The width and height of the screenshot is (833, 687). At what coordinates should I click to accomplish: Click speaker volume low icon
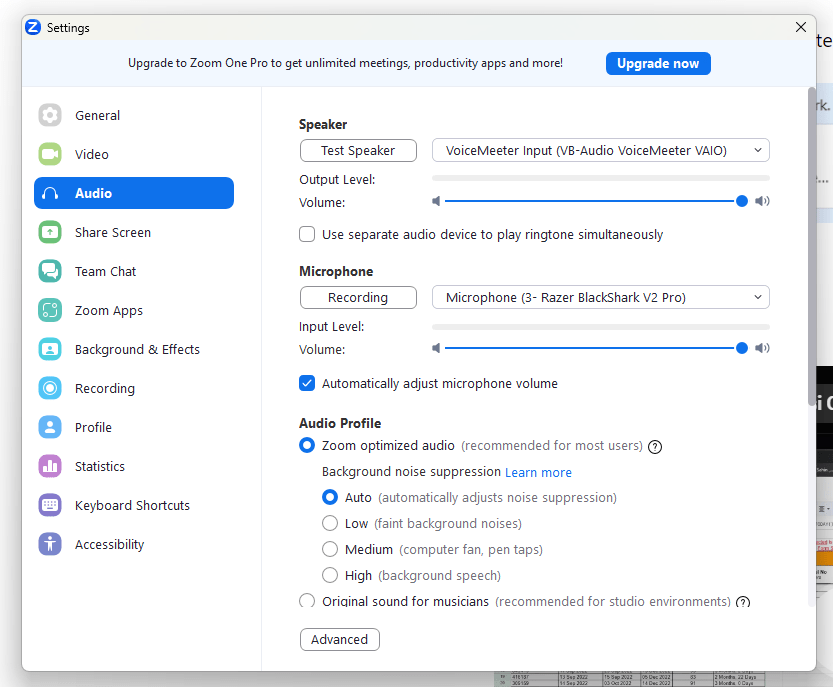436,201
